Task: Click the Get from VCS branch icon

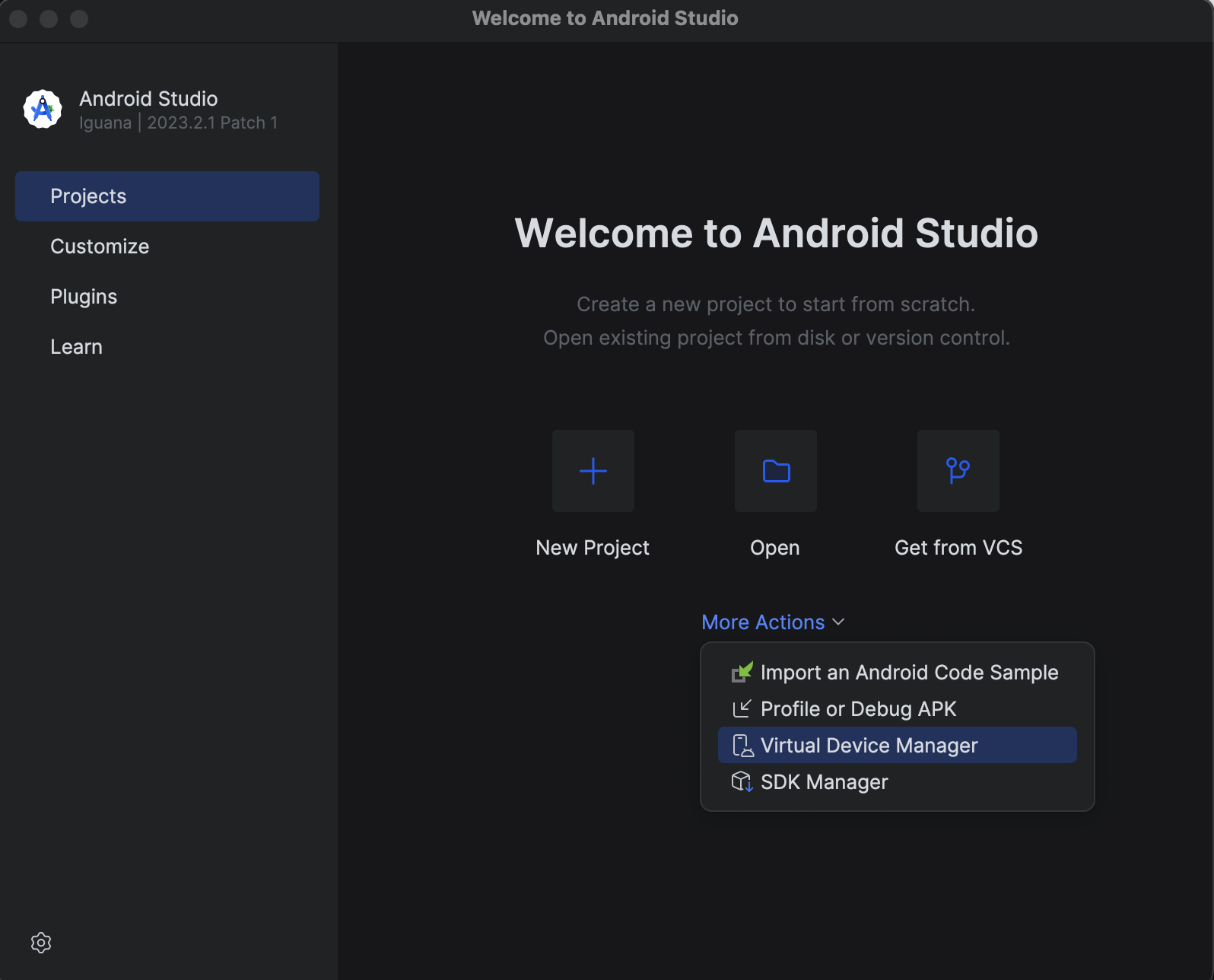Action: pyautogui.click(x=958, y=471)
